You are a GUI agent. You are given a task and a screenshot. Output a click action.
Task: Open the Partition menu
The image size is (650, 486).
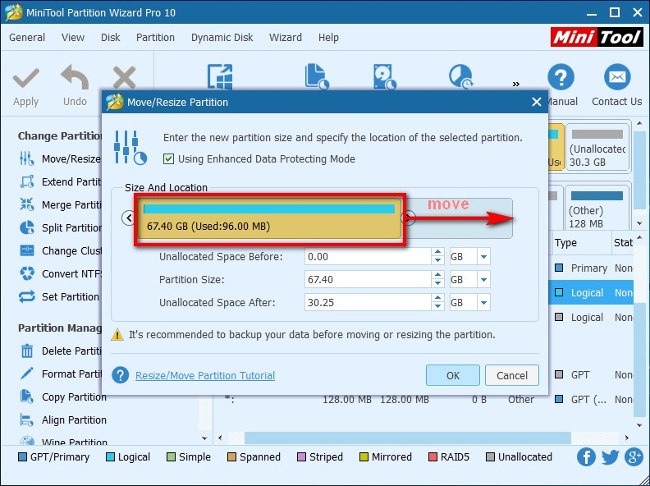155,37
